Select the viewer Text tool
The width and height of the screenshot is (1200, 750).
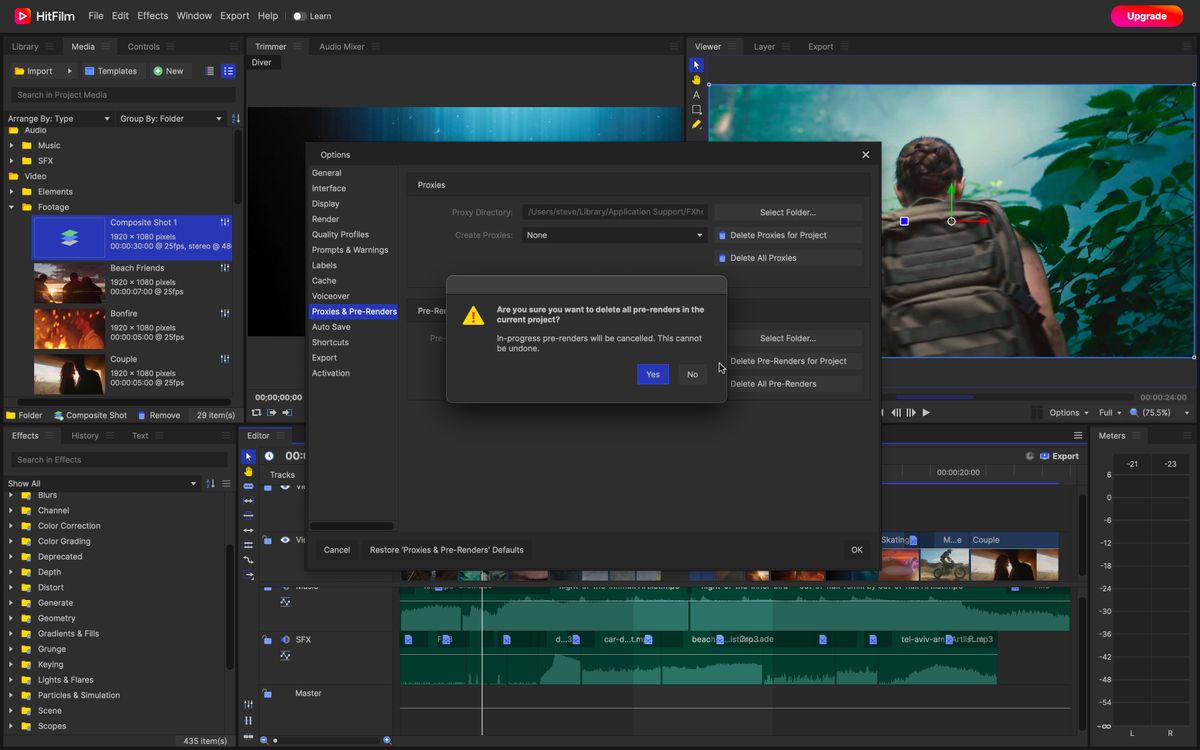697,95
